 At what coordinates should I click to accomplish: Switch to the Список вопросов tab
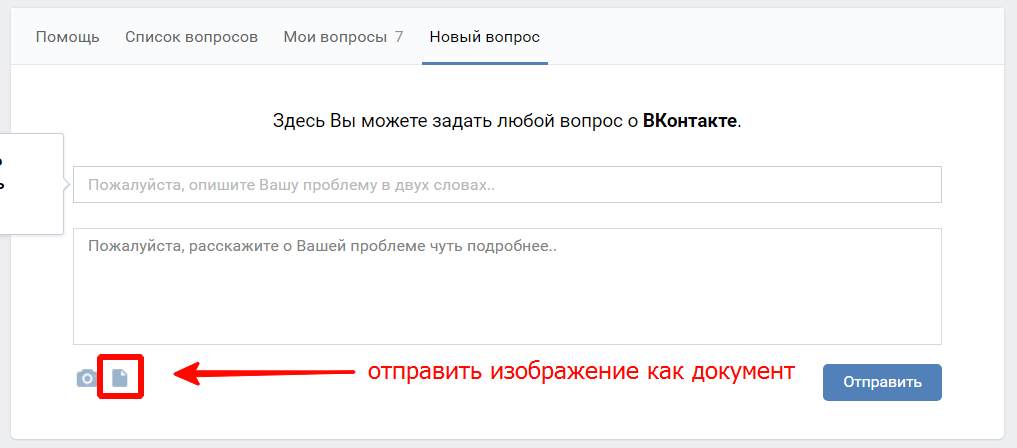point(191,37)
